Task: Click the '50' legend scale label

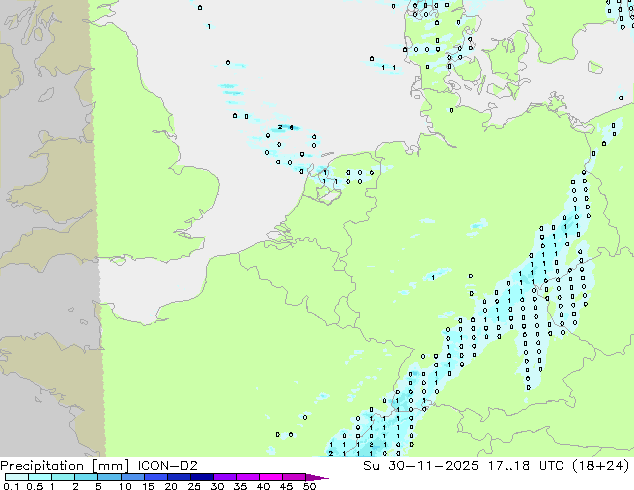Action: (309, 486)
